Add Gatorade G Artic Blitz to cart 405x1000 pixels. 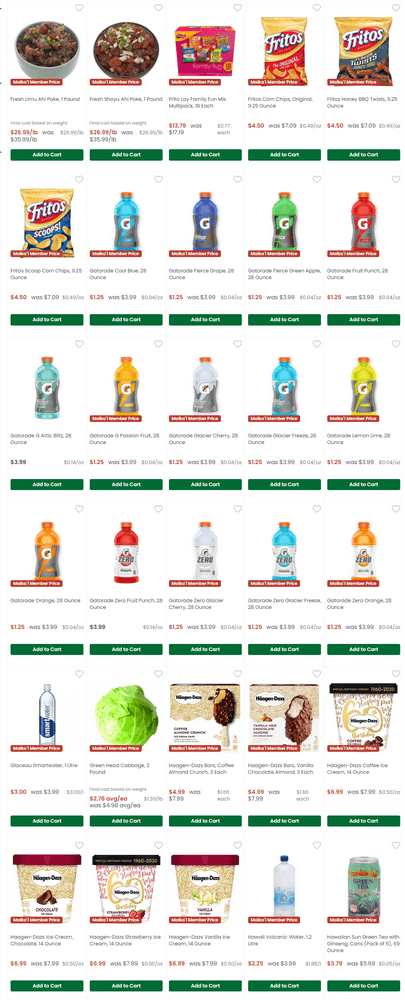pyautogui.click(x=47, y=485)
